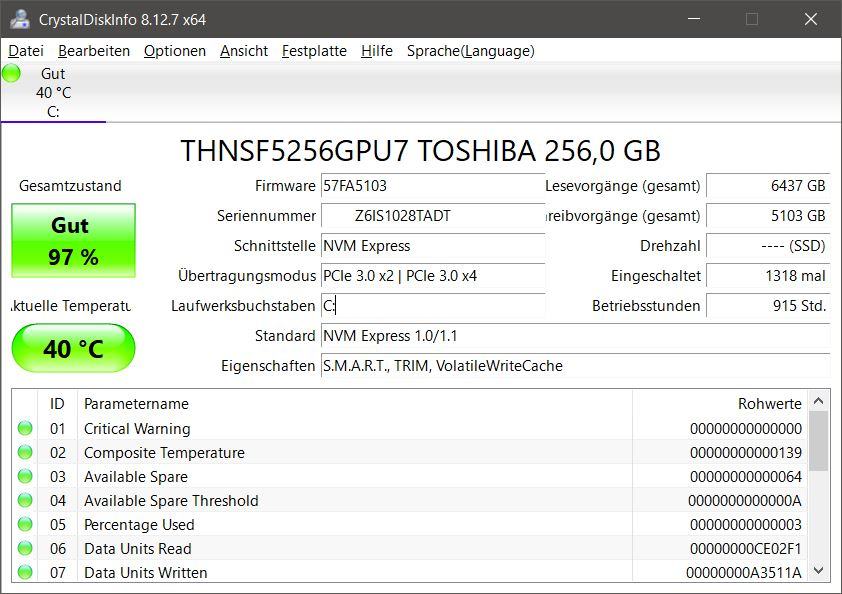
Task: Select the Available Spare Threshold row name
Action: point(171,501)
